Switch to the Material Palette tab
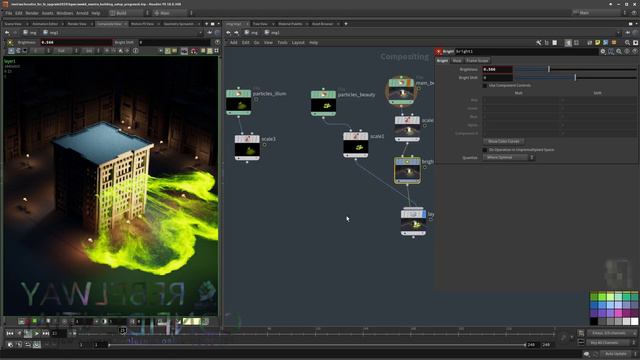The width and height of the screenshot is (640, 360). (x=290, y=24)
